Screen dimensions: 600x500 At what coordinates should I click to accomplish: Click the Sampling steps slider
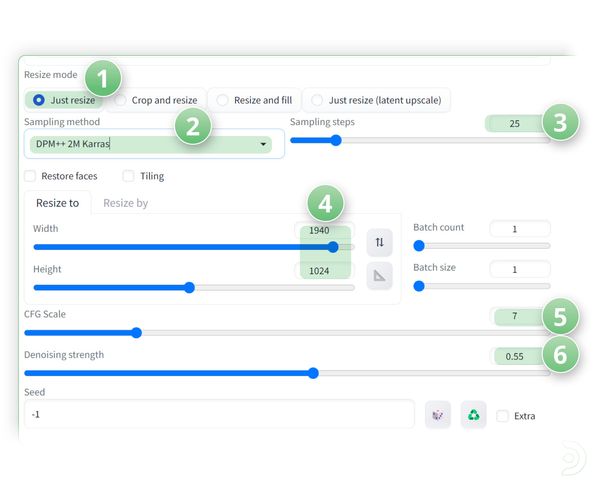click(420, 141)
